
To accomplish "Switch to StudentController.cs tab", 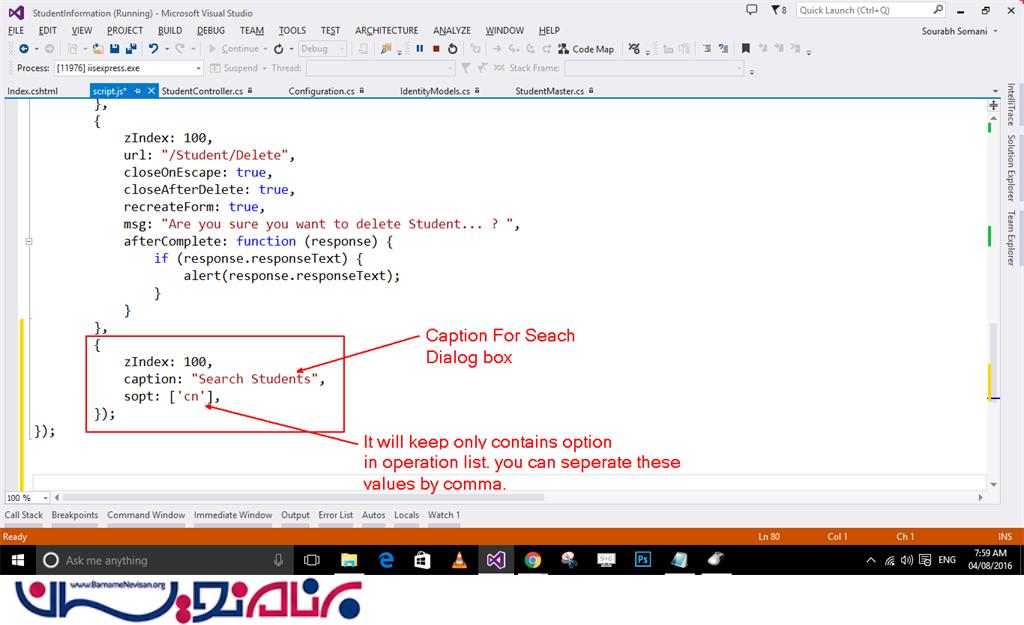I will (202, 91).
